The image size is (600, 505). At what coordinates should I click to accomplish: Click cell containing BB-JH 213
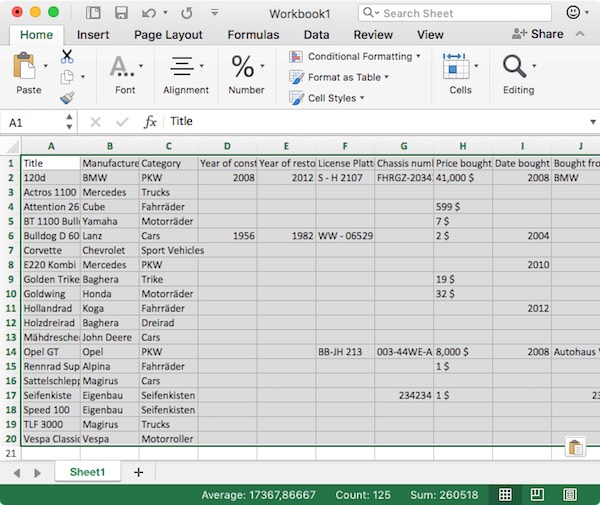(345, 352)
